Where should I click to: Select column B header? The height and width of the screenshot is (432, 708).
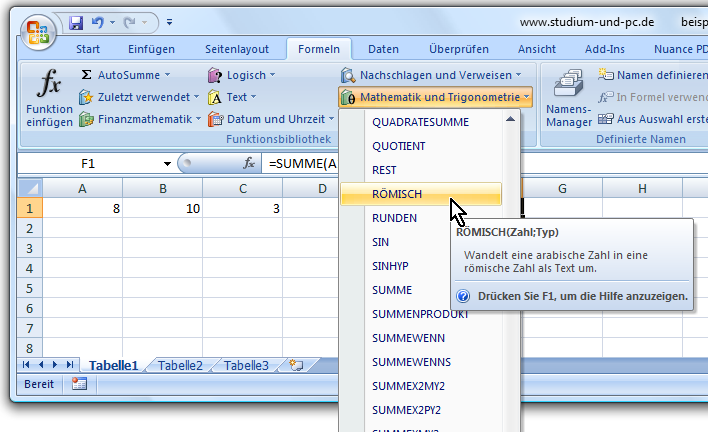[163, 188]
